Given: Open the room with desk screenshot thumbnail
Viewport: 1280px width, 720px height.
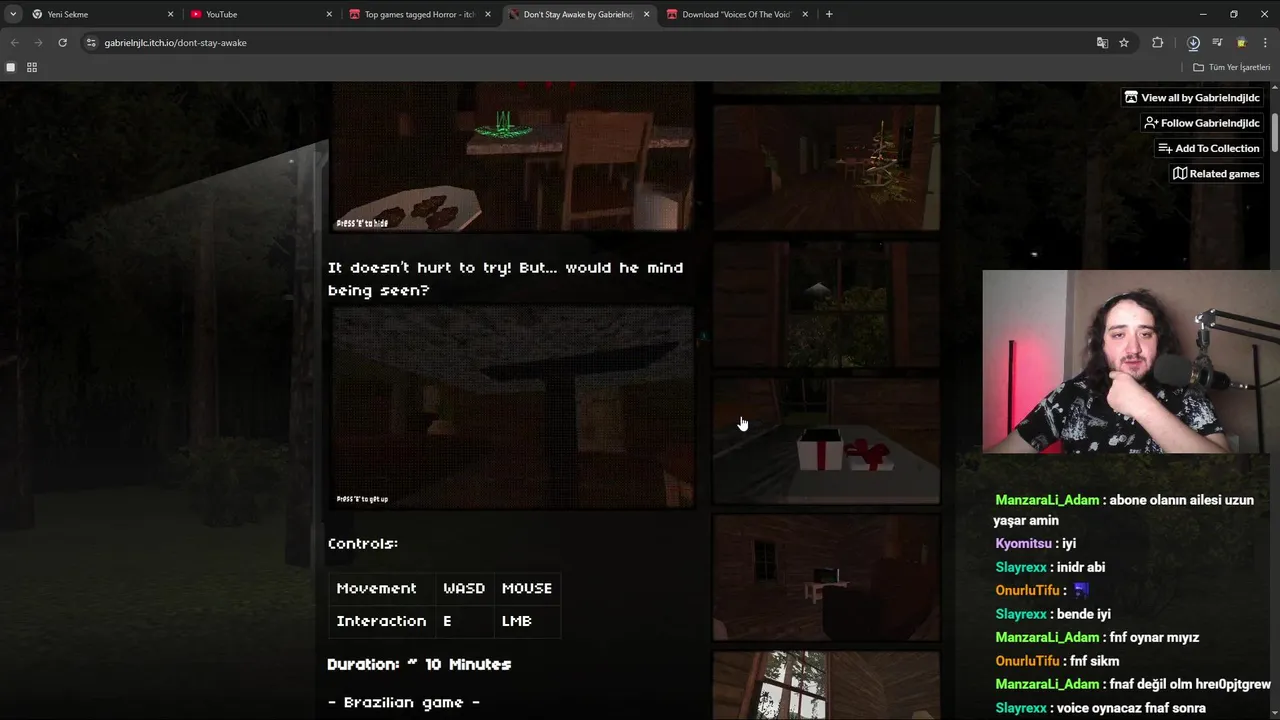Looking at the screenshot, I should coord(826,578).
